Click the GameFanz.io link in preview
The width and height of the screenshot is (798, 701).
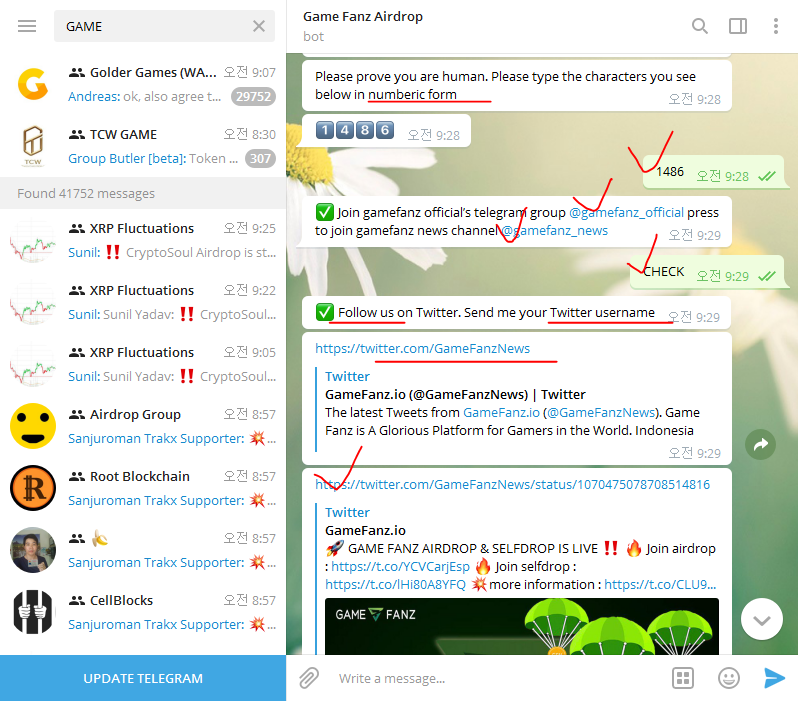[x=501, y=412]
